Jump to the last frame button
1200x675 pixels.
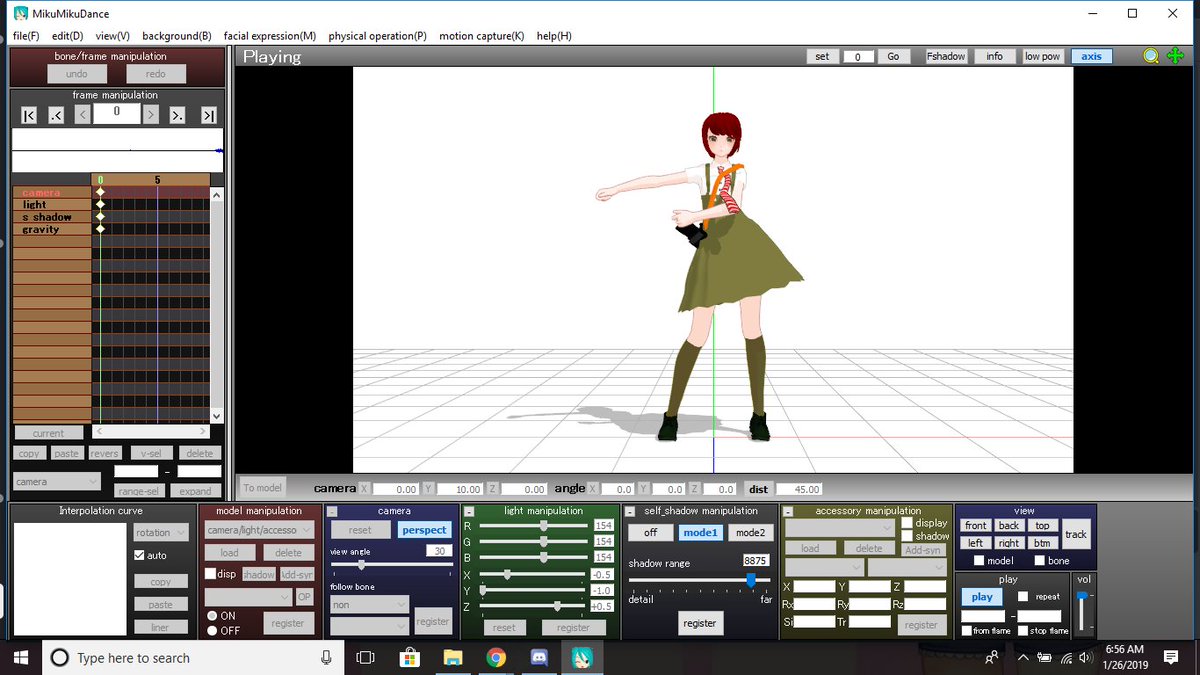pyautogui.click(x=208, y=115)
